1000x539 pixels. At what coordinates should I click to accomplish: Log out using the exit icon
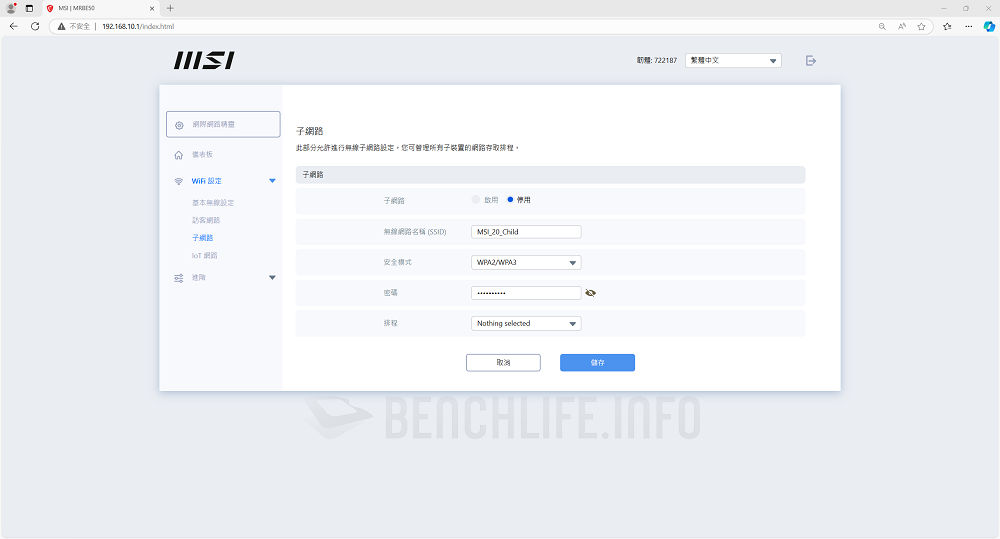pos(811,61)
